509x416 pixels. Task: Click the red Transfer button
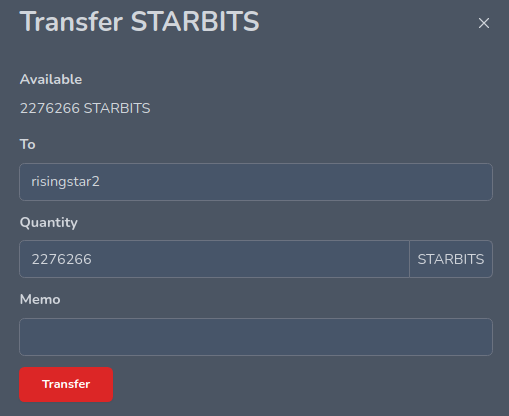[x=66, y=384]
